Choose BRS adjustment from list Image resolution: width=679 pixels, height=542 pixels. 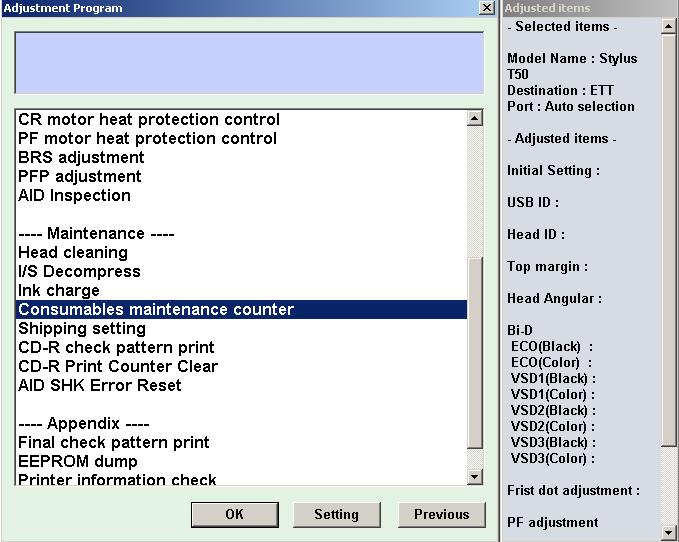tap(81, 158)
